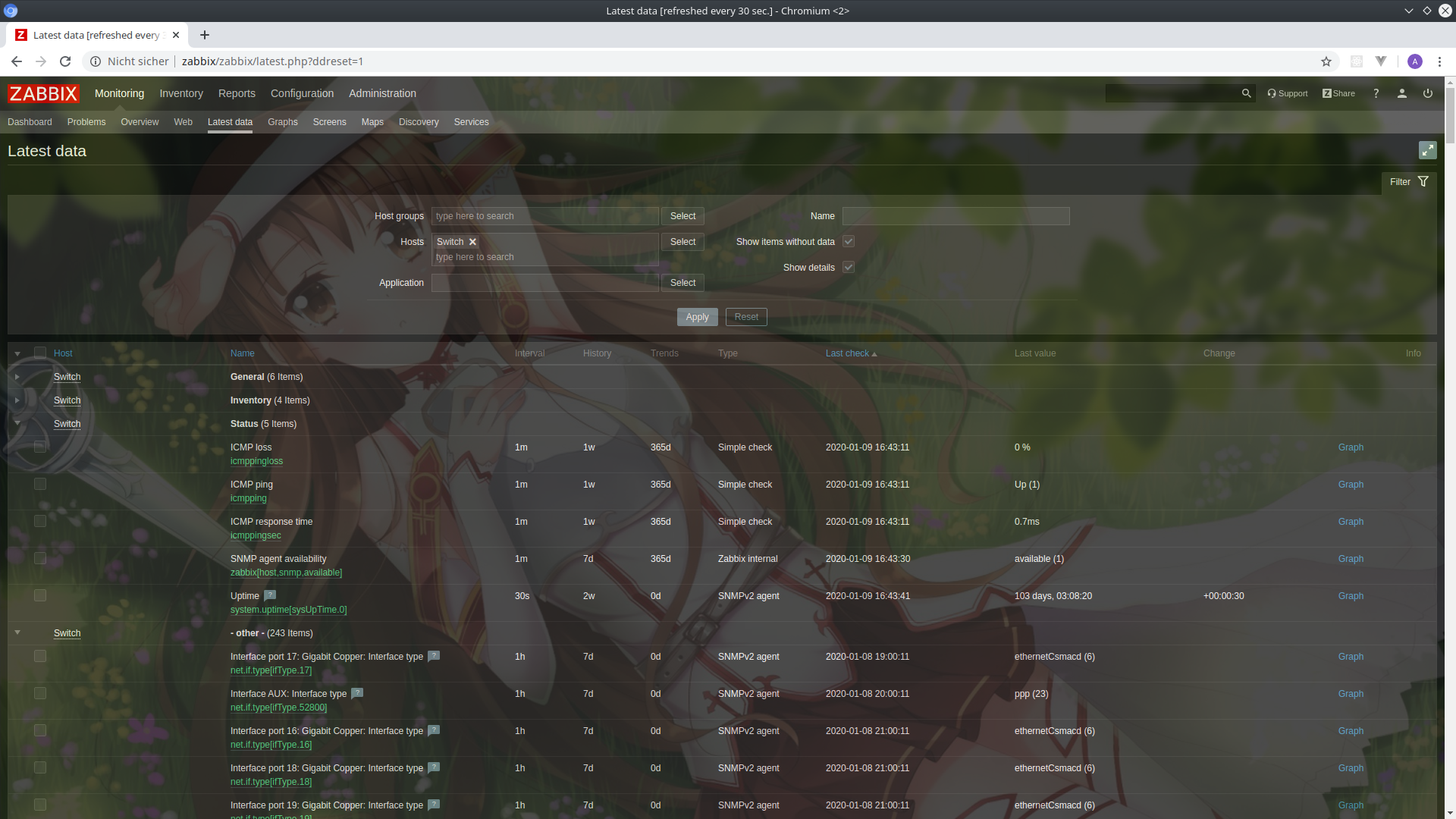Viewport: 1456px width, 819px height.
Task: Check the ICMP ping item checkbox
Action: [x=40, y=485]
